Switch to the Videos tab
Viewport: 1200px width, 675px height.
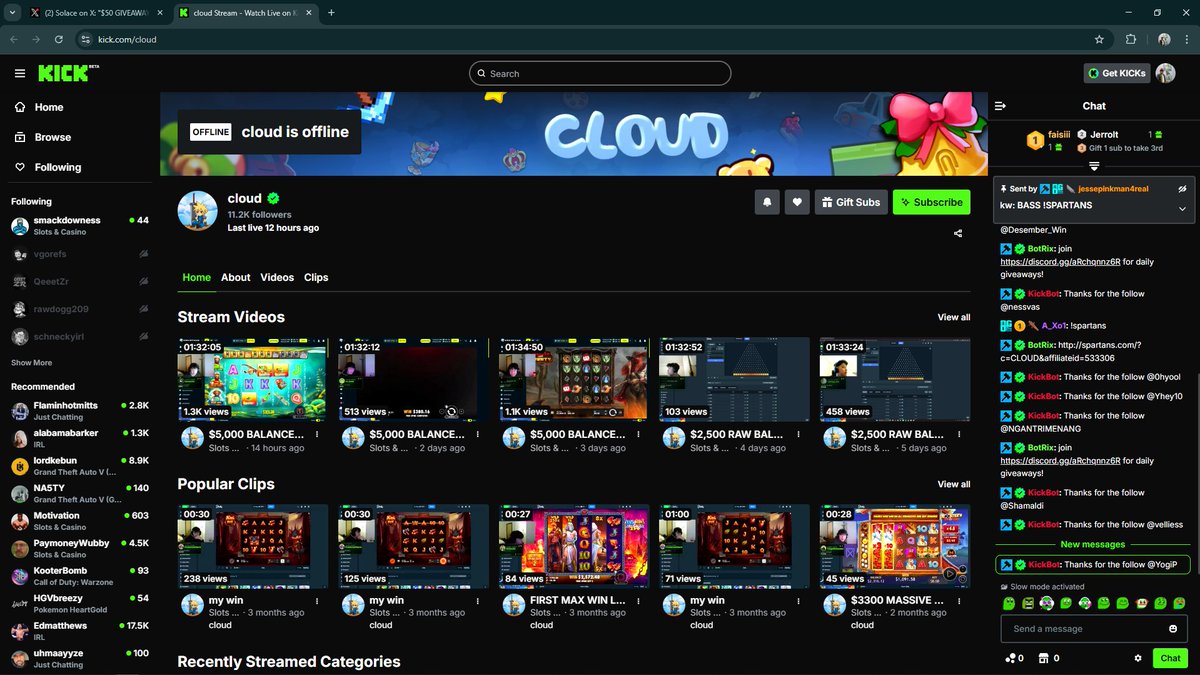click(277, 277)
